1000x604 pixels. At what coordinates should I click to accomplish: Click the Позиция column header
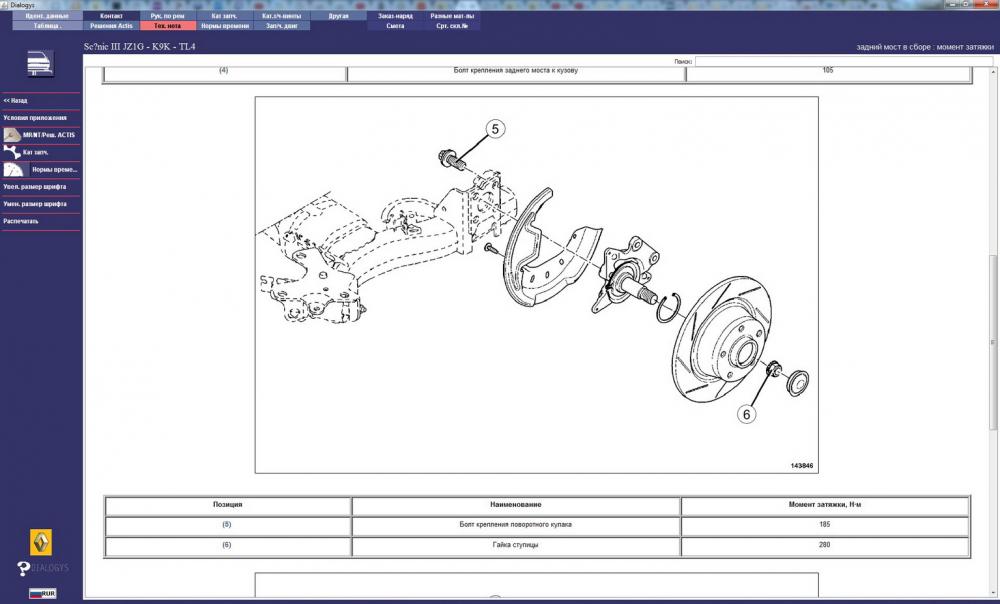pyautogui.click(x=228, y=505)
